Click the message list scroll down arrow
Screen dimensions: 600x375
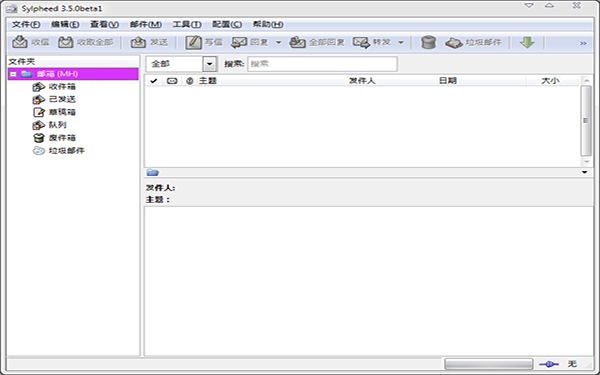click(586, 161)
